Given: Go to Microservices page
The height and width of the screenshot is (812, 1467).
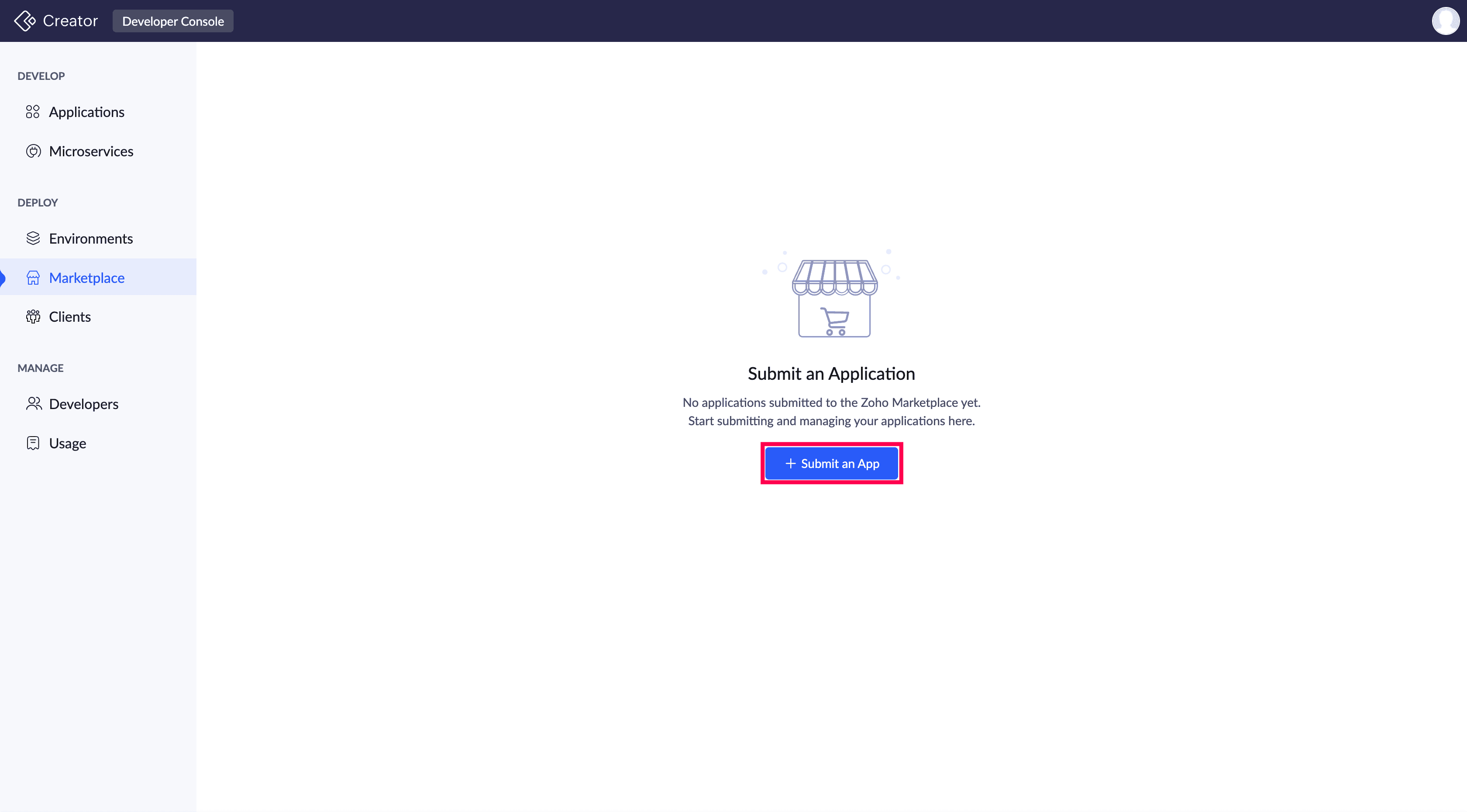Looking at the screenshot, I should 98,151.
